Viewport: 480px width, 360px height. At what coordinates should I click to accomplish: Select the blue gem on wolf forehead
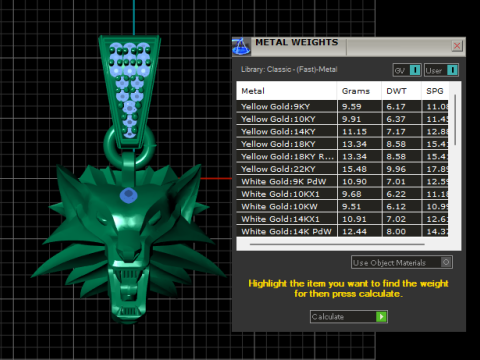click(x=128, y=195)
